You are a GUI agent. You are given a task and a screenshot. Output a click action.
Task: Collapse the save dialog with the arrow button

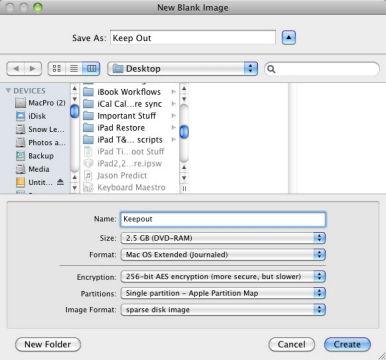click(289, 38)
